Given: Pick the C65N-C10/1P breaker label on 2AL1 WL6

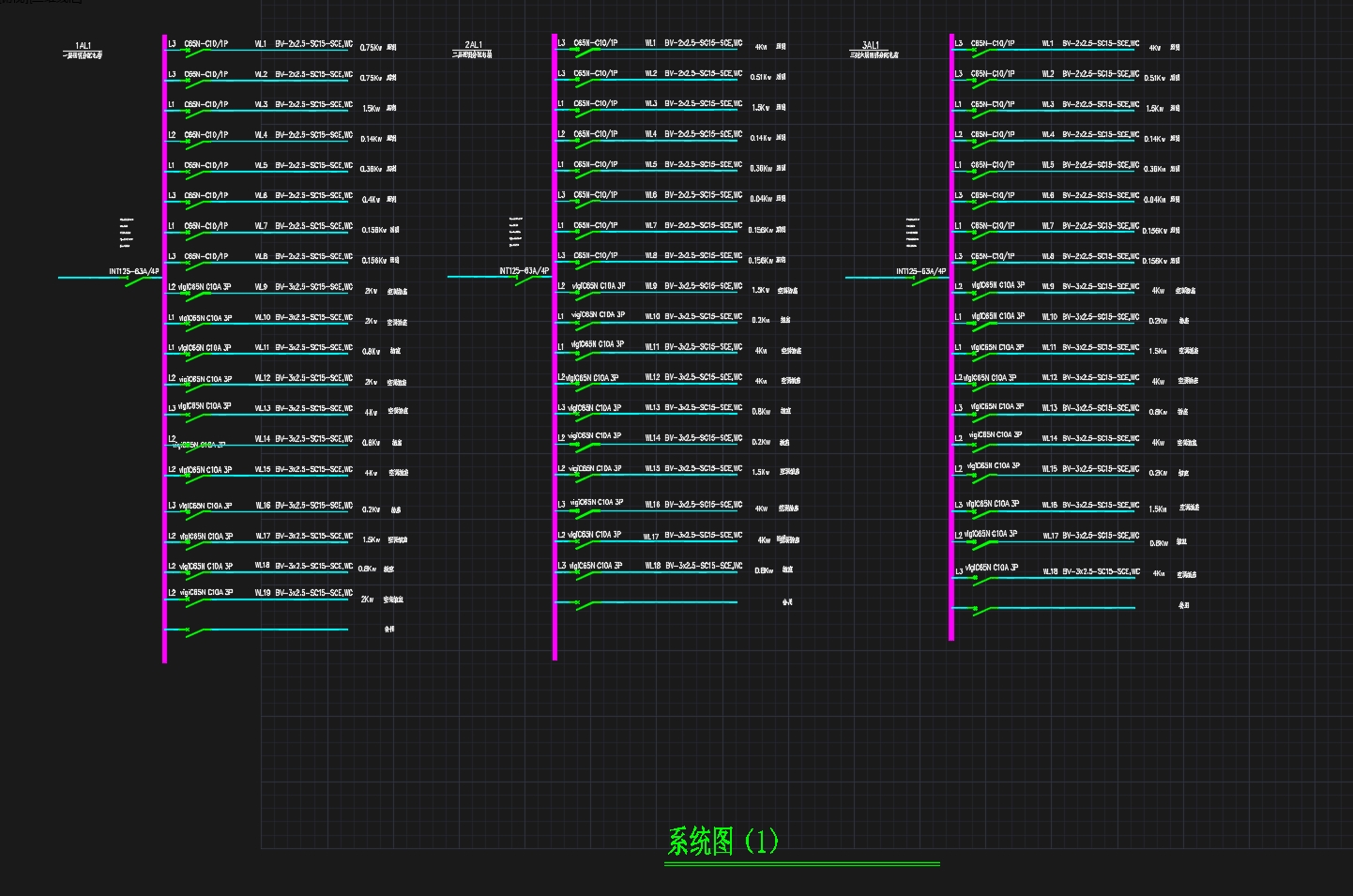Looking at the screenshot, I should 595,195.
